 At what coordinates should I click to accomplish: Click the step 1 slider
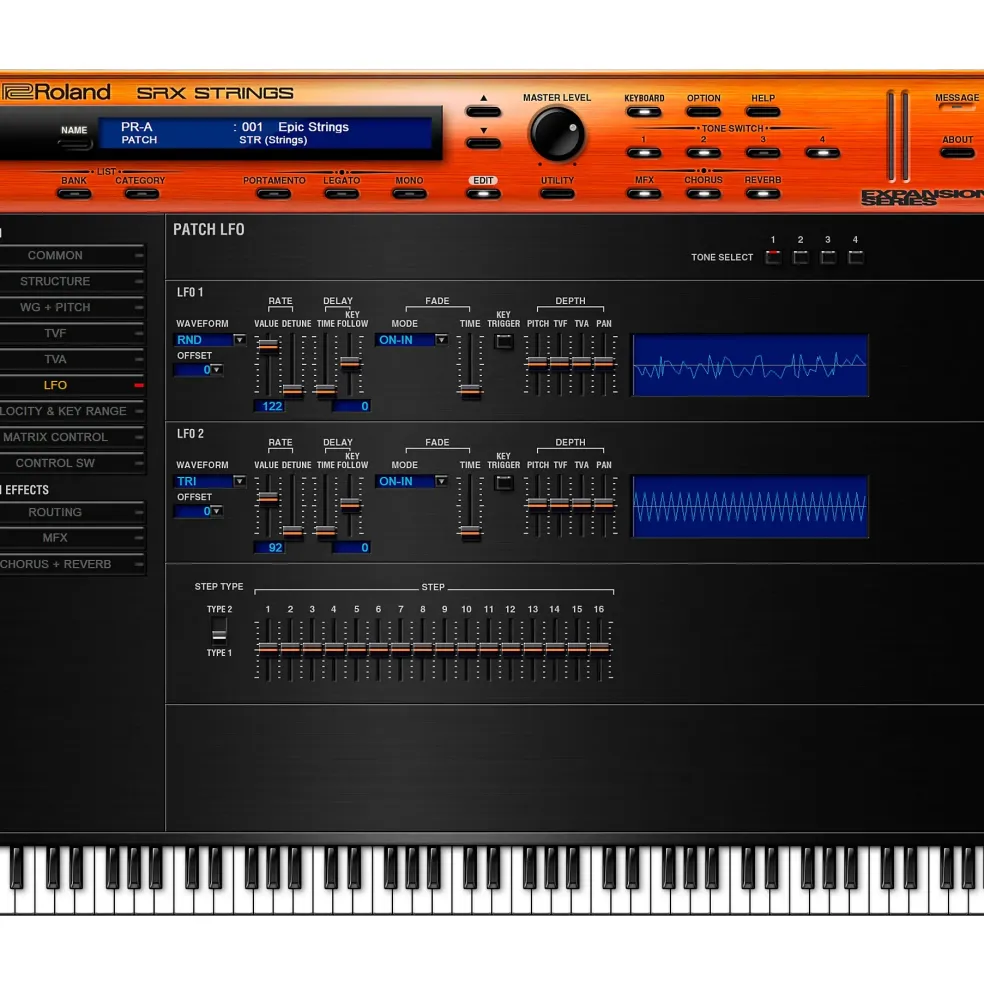tap(268, 649)
